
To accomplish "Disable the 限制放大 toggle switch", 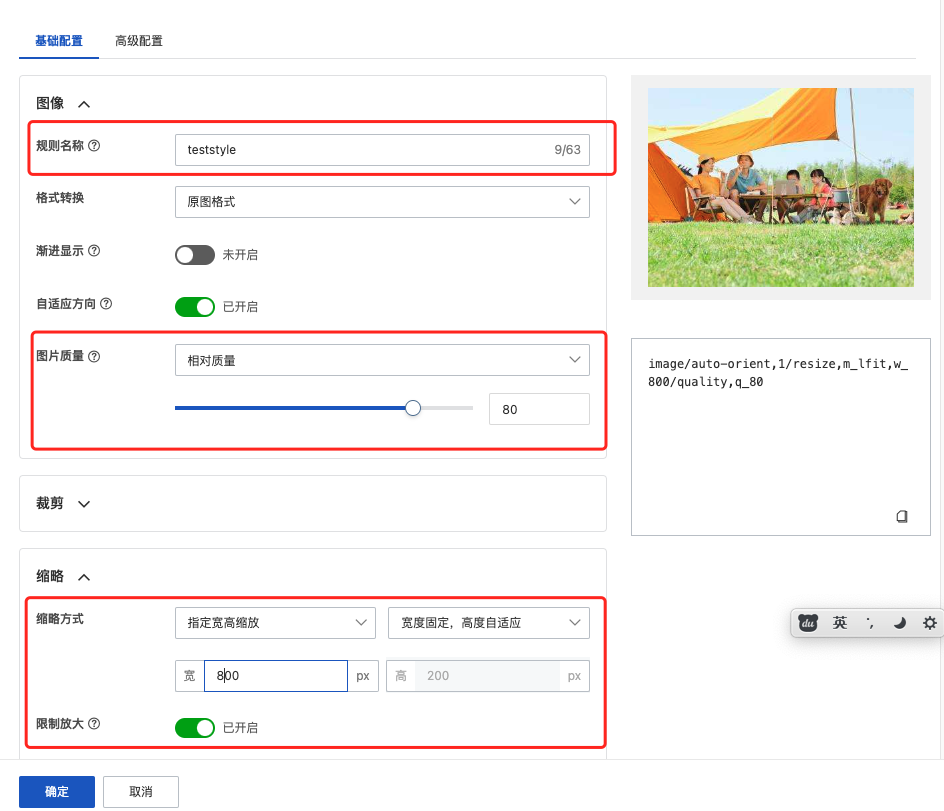I will point(195,728).
